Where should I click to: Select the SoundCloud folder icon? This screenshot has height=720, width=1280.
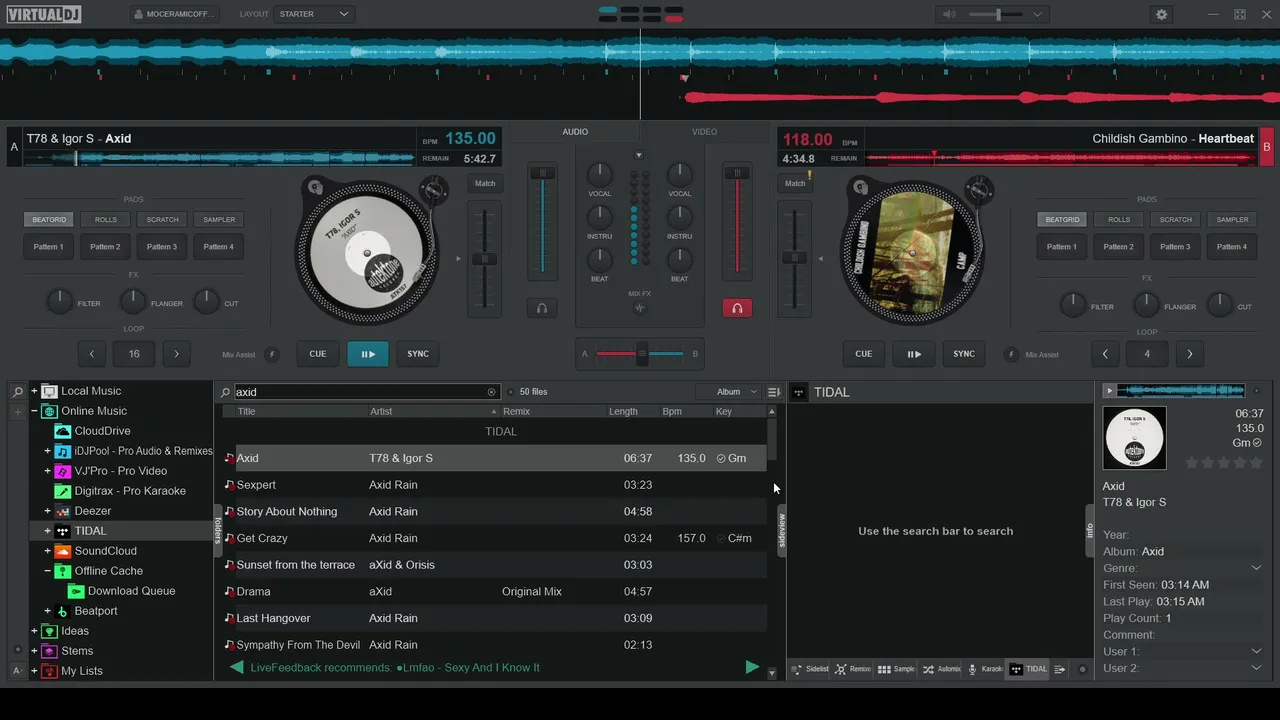tap(63, 551)
